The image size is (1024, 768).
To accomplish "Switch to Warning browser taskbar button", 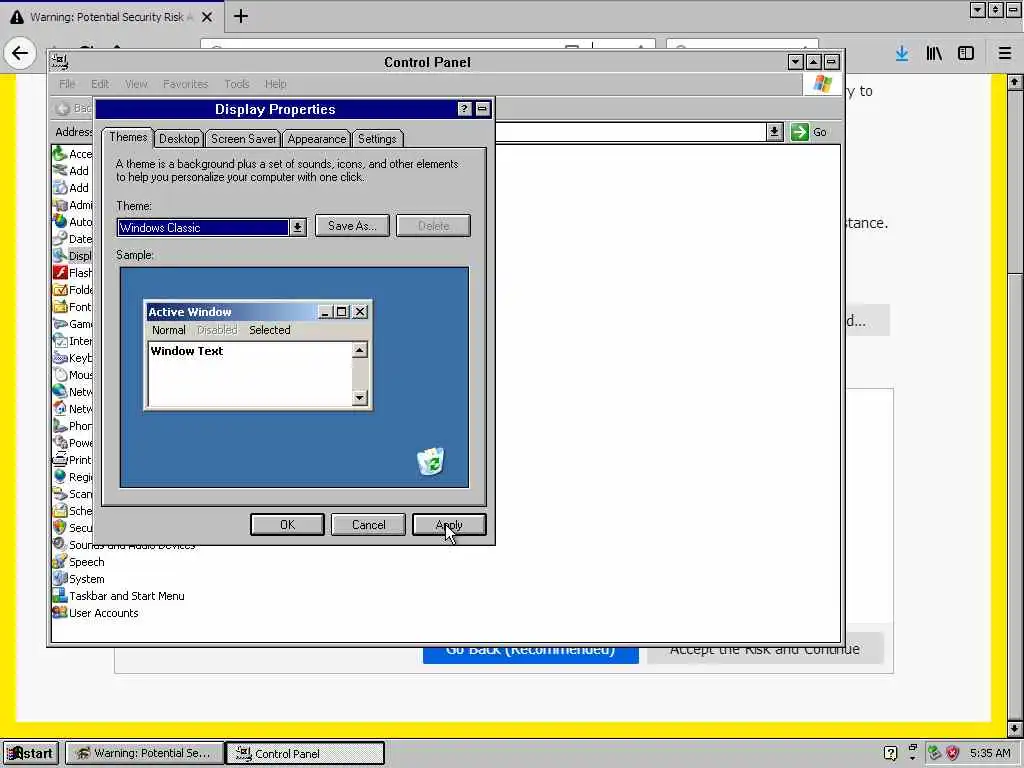I will (144, 753).
